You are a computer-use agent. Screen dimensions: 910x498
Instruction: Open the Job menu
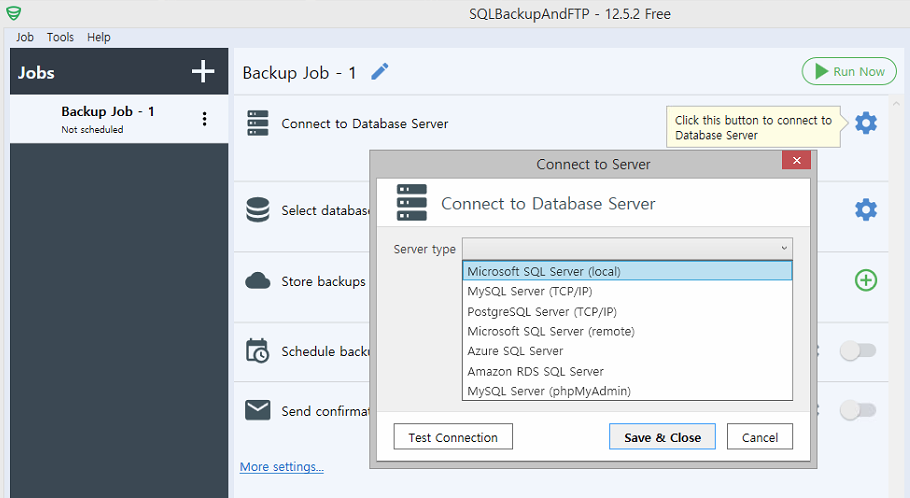[x=24, y=37]
